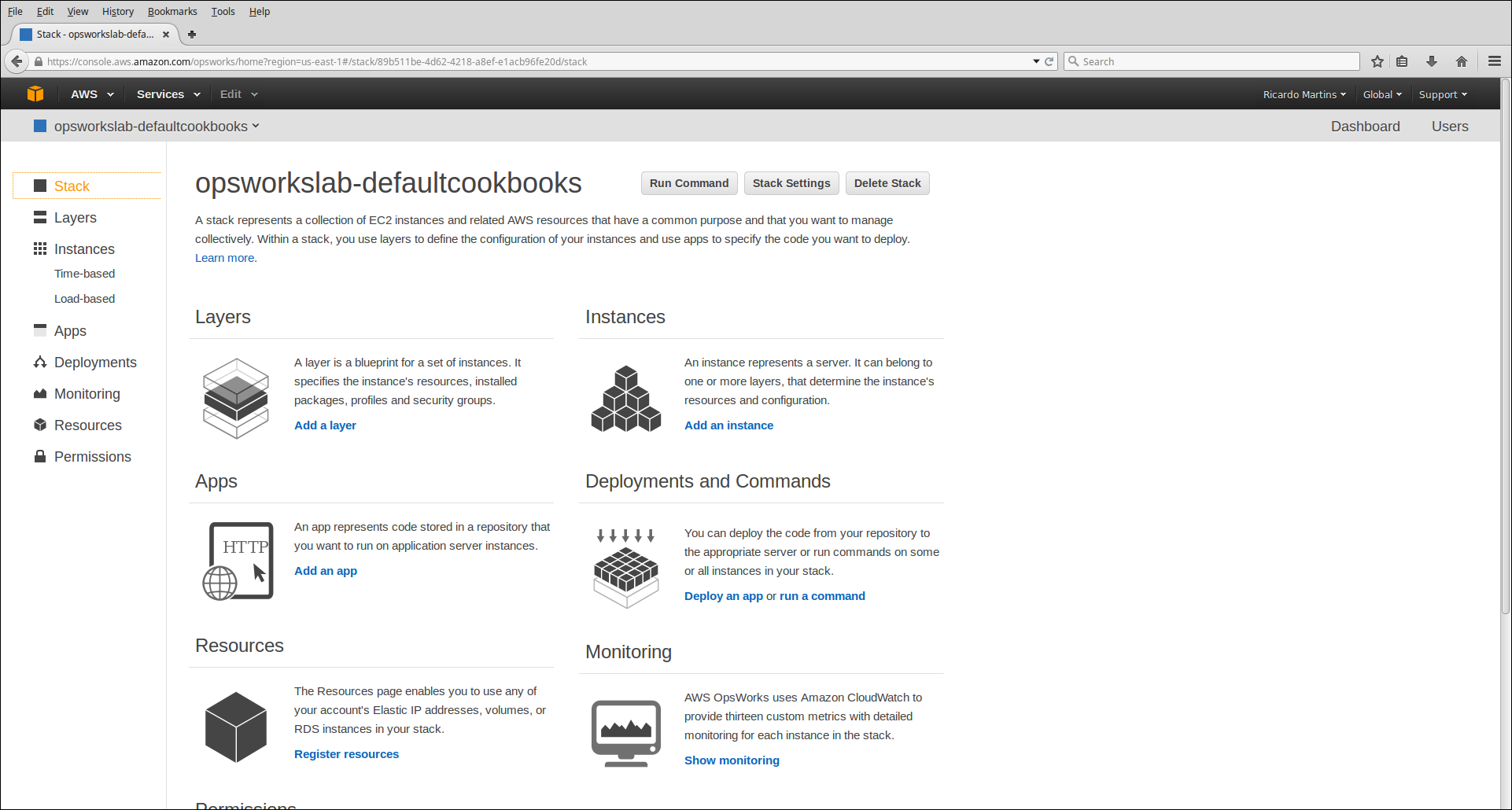1512x810 pixels.
Task: Open the Firefox hamburger menu
Action: (x=1494, y=61)
